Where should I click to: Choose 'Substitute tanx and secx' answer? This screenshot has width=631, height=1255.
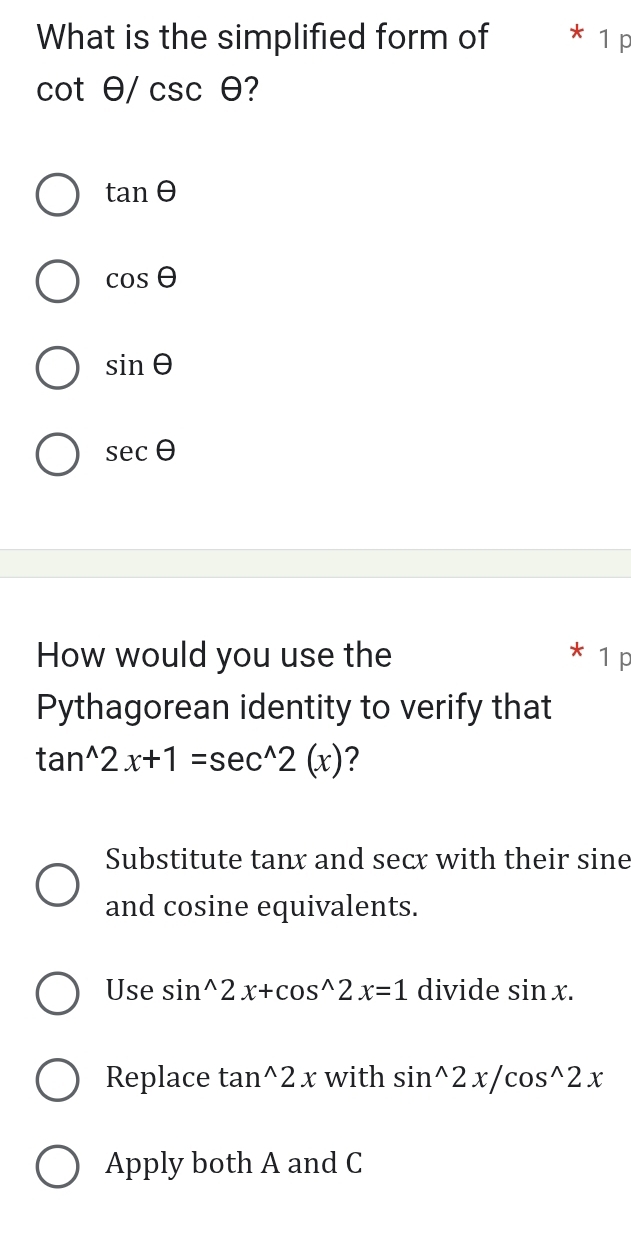(x=57, y=882)
